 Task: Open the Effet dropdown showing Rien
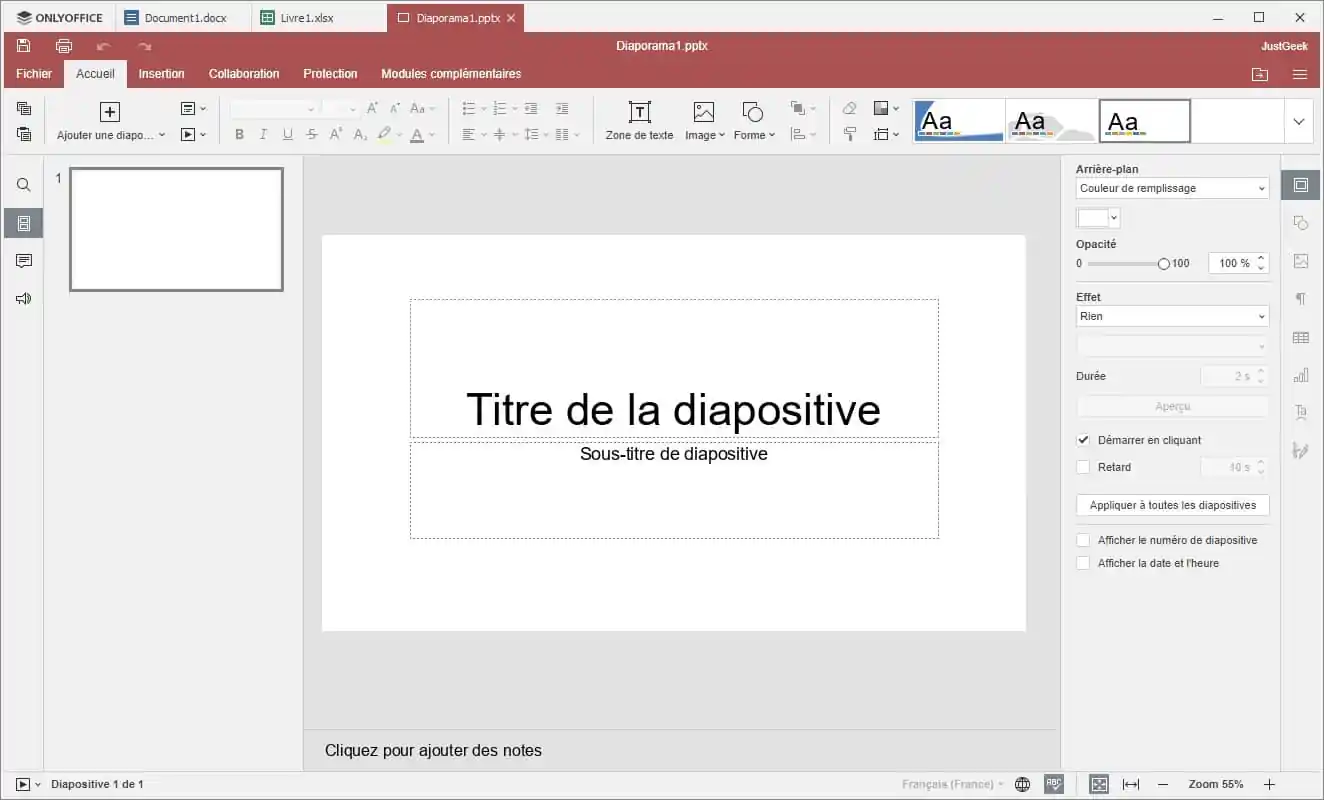(x=1172, y=316)
